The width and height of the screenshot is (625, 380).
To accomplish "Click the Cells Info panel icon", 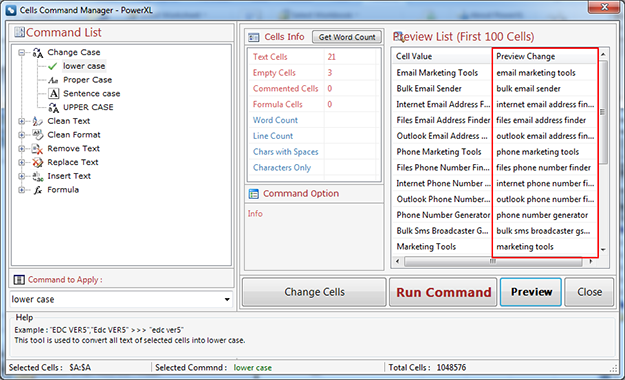I will 254,37.
